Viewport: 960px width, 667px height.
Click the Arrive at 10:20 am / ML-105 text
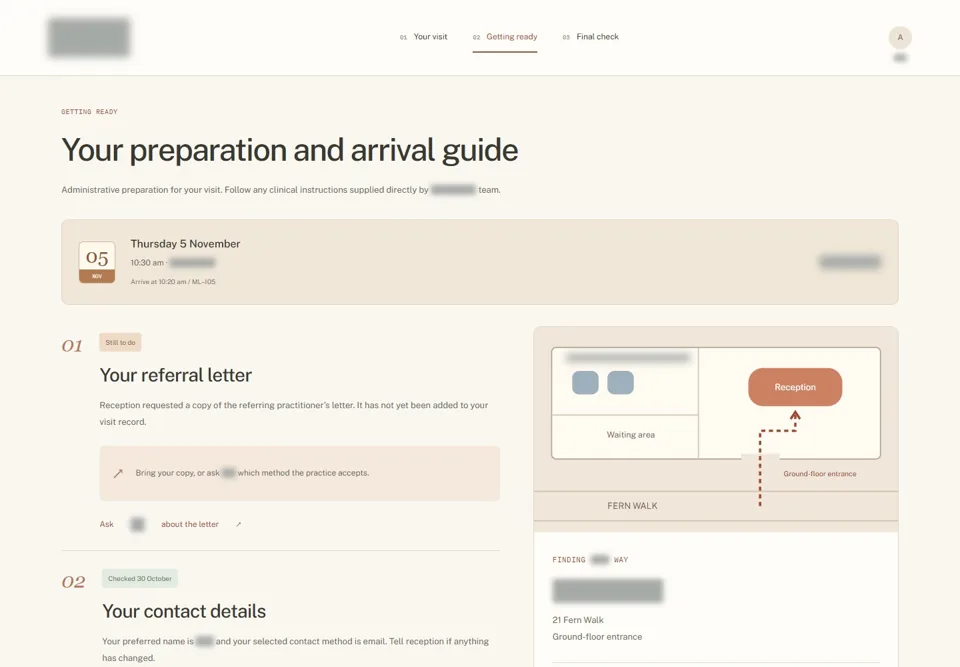[173, 282]
